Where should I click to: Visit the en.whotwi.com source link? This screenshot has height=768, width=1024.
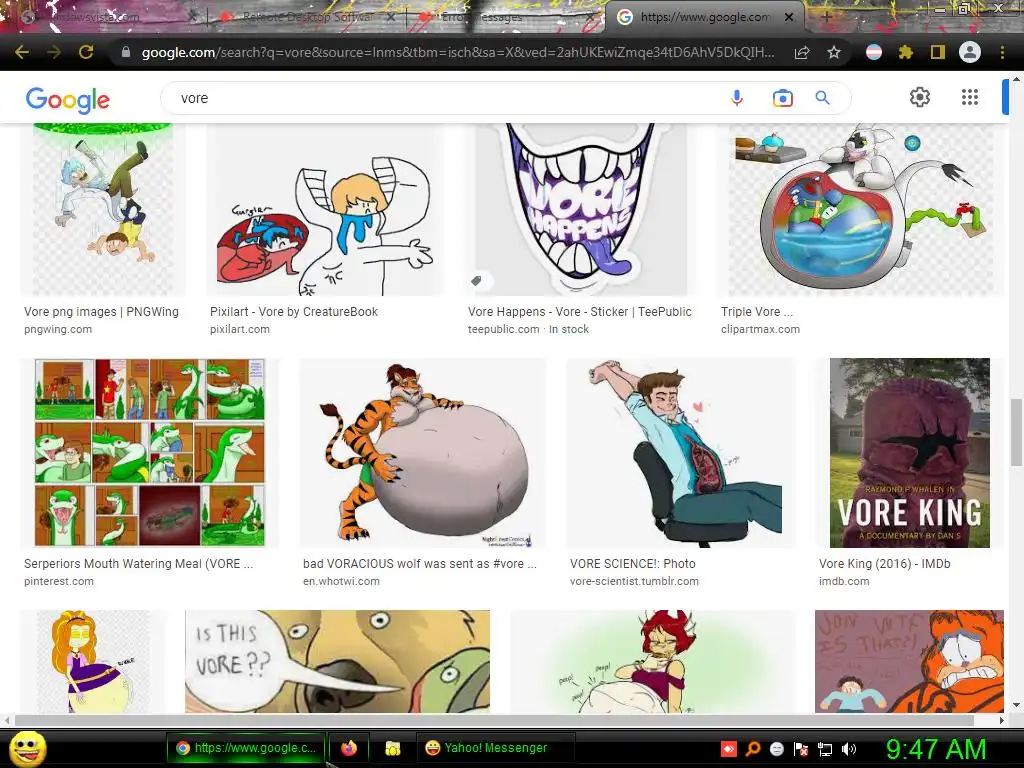click(x=341, y=581)
